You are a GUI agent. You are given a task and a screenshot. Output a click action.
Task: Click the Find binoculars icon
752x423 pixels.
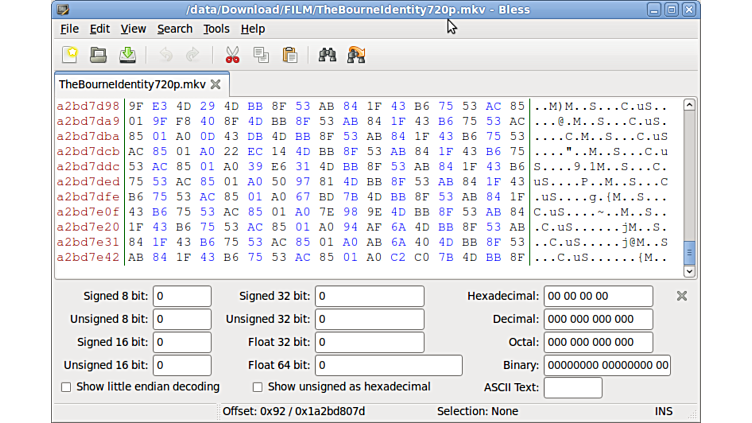tap(327, 55)
